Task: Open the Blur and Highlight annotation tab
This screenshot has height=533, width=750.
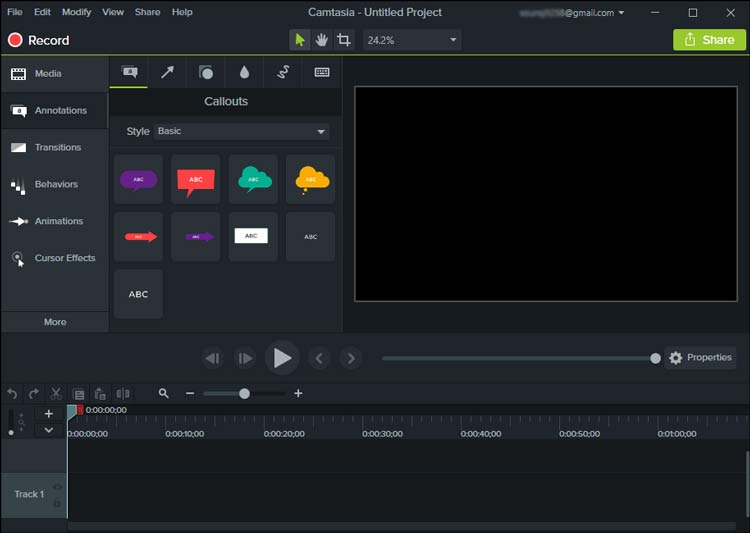Action: [244, 73]
